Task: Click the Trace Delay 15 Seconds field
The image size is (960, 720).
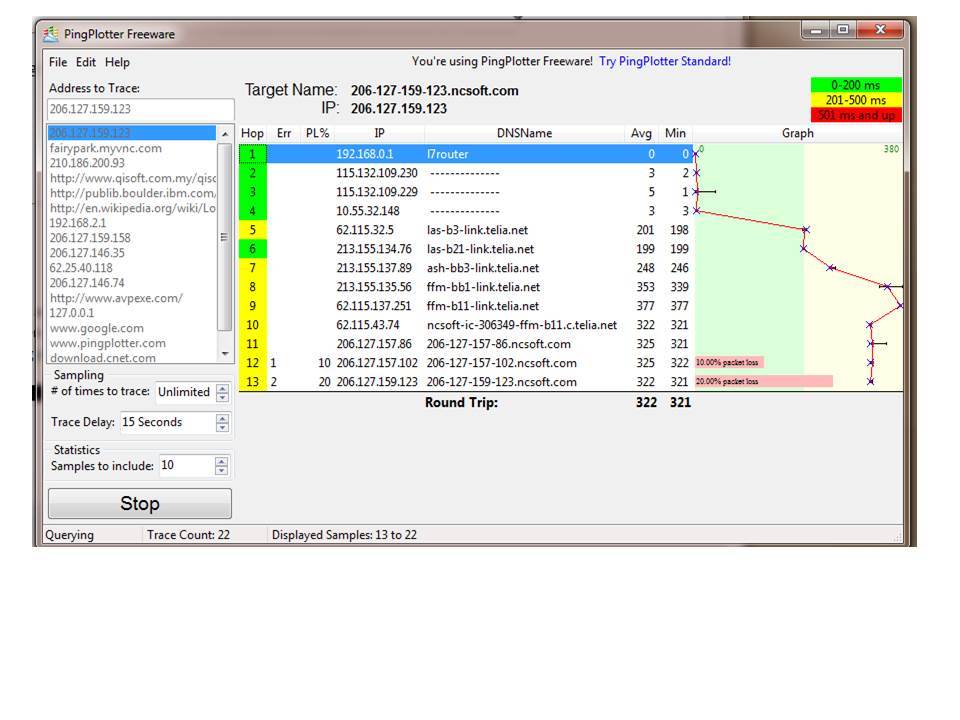Action: 167,422
